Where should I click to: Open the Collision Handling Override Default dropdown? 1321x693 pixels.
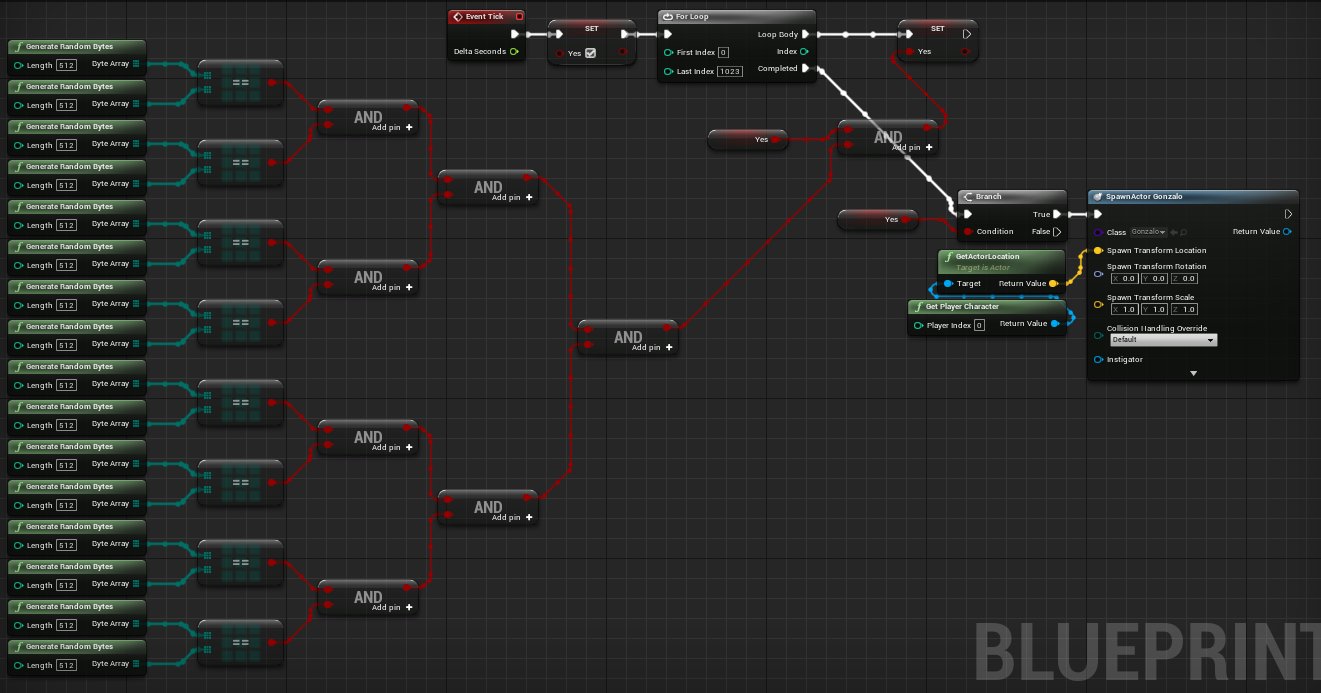tap(1163, 340)
